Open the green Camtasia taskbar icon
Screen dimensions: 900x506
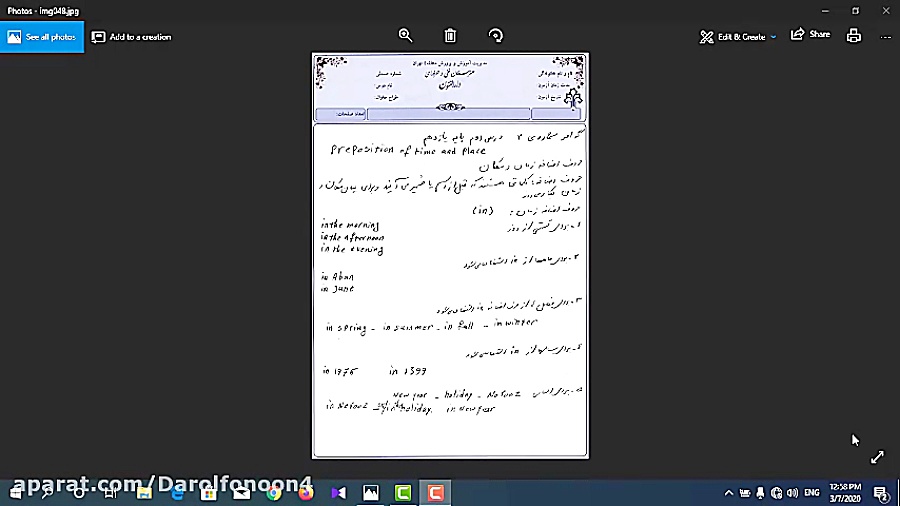[403, 493]
